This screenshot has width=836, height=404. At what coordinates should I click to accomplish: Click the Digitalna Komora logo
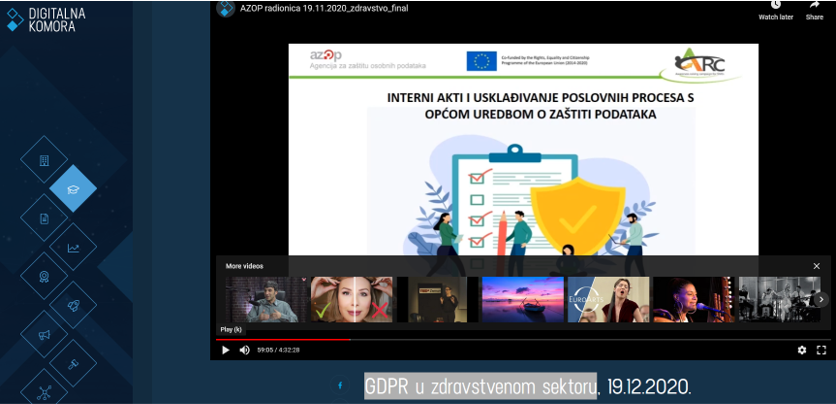[45, 20]
